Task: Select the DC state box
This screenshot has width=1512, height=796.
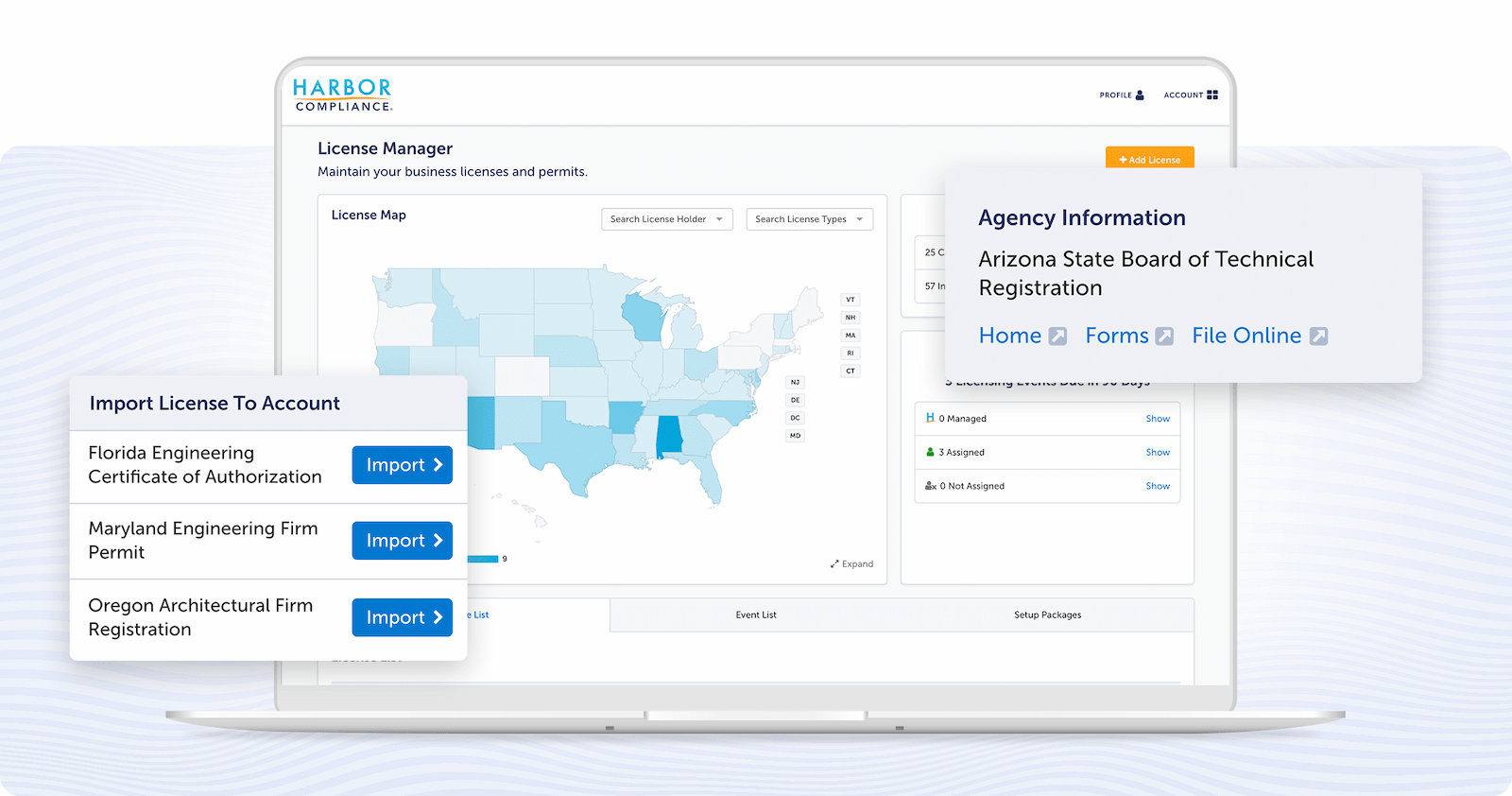Action: (x=795, y=418)
